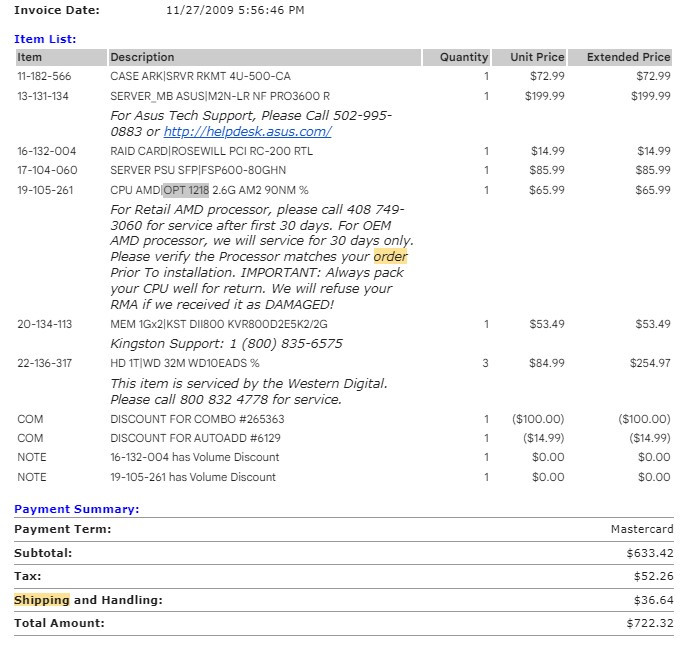Viewport: 696px width, 649px height.
Task: Click the Unit Price column header
Action: 529,57
